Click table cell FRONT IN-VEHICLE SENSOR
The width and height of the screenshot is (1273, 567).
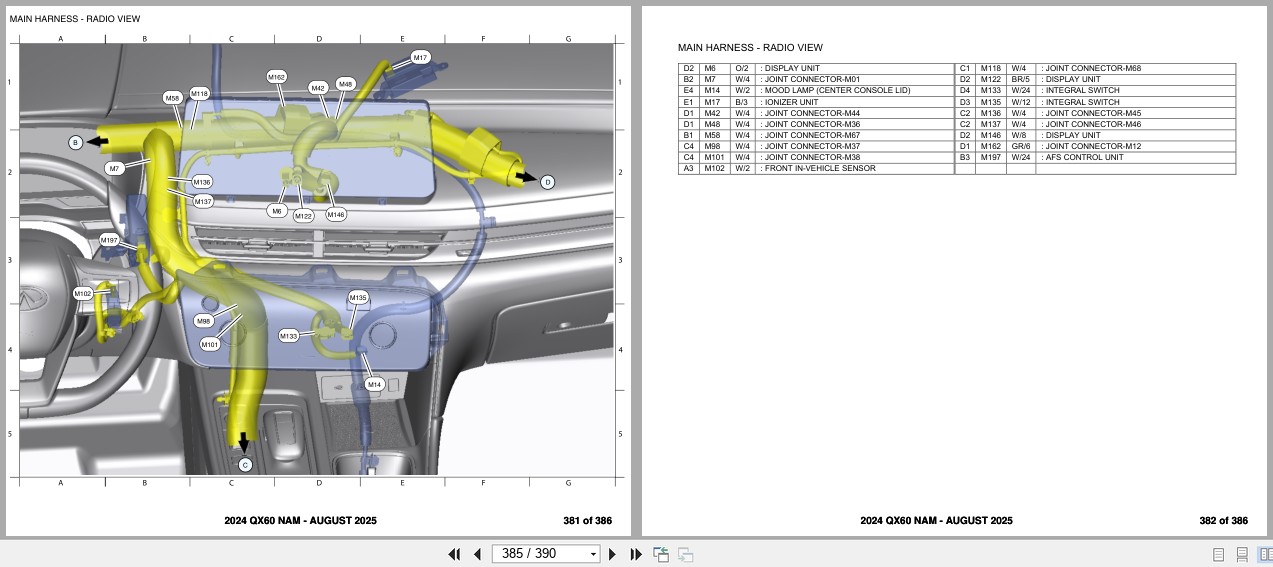tap(855, 169)
